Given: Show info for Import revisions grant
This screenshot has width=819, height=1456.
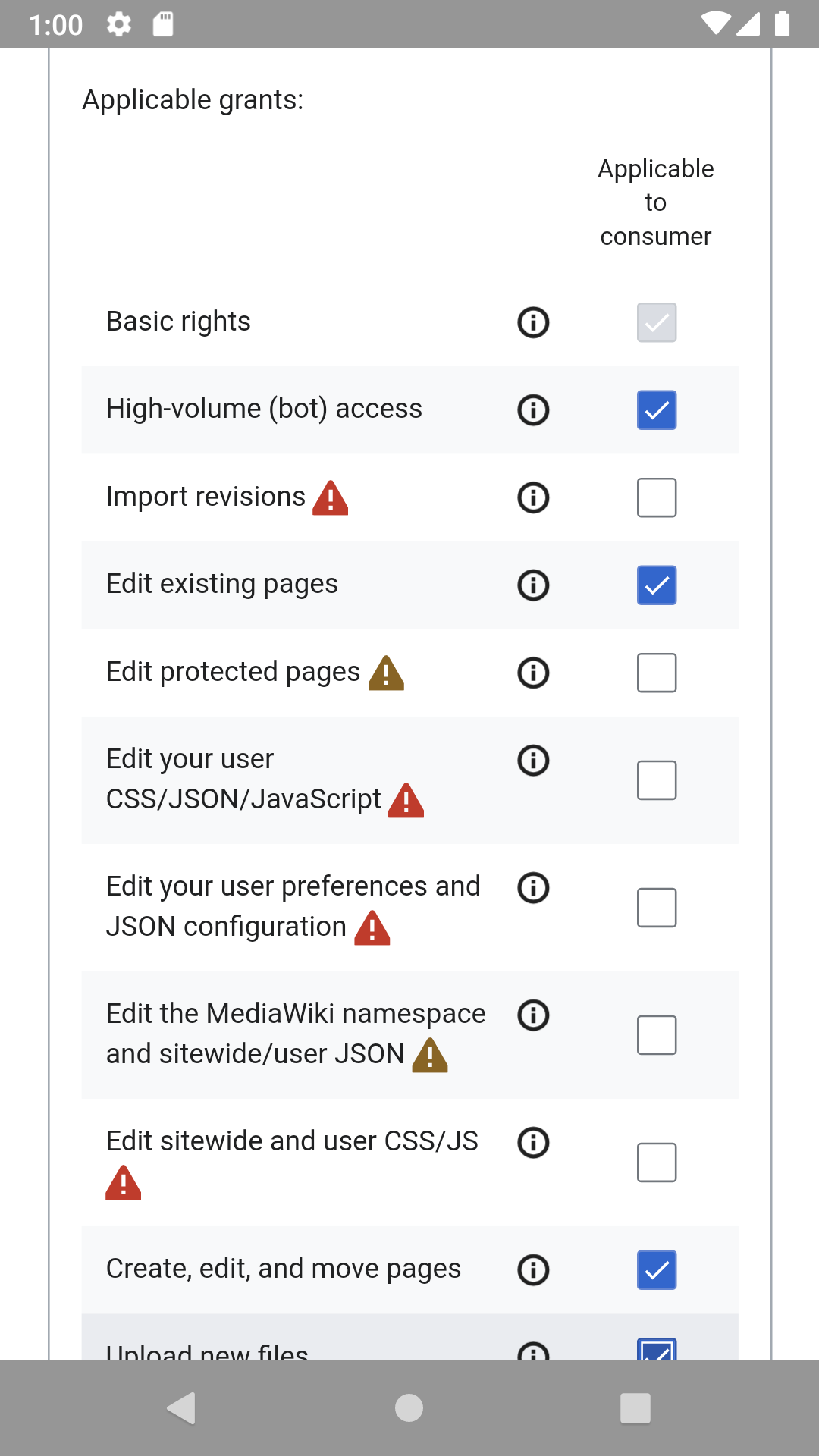Looking at the screenshot, I should pyautogui.click(x=533, y=498).
